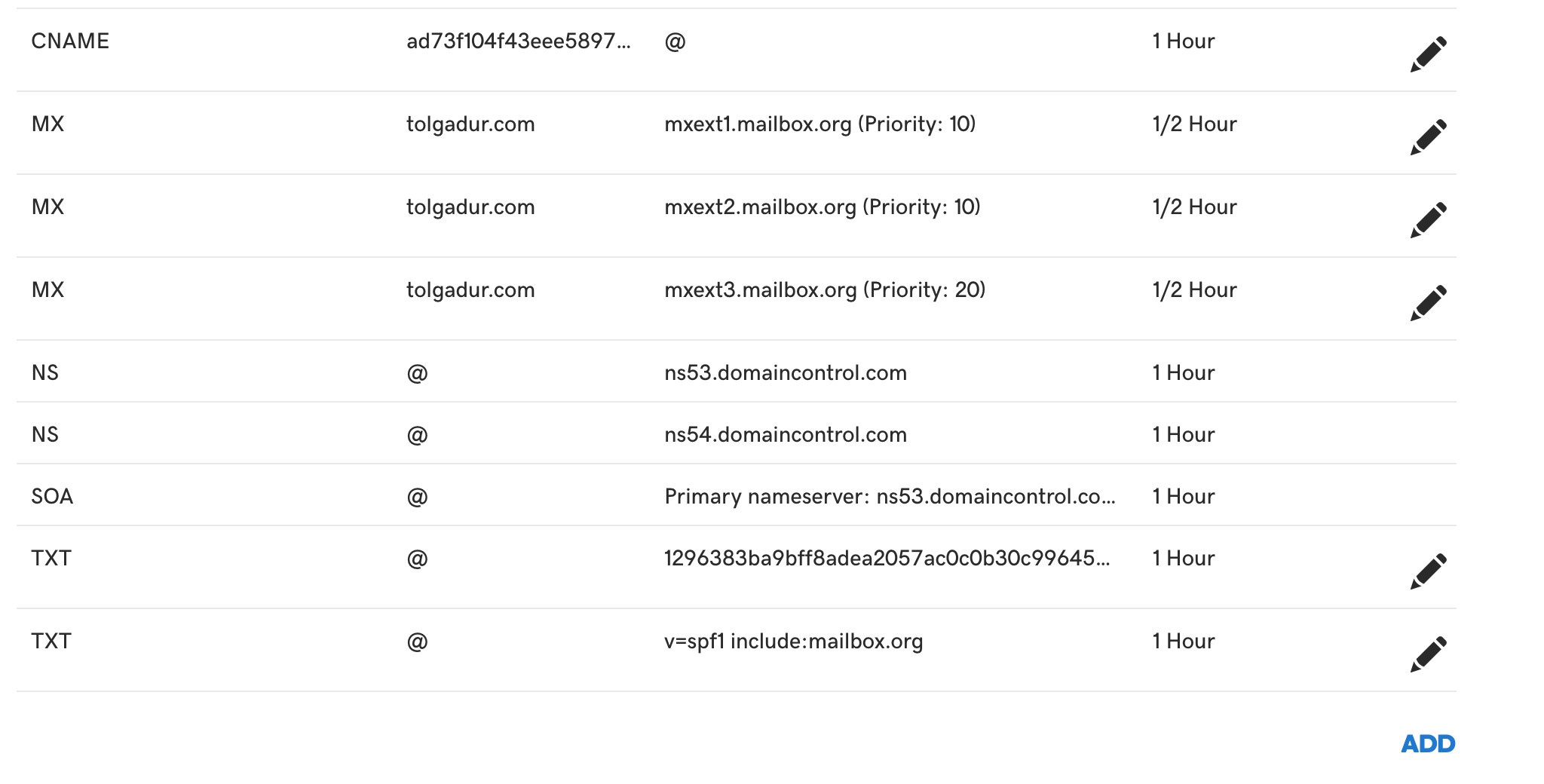Image resolution: width=1544 pixels, height=784 pixels.
Task: Edit the v=spf1 TXT record
Action: tap(1429, 654)
